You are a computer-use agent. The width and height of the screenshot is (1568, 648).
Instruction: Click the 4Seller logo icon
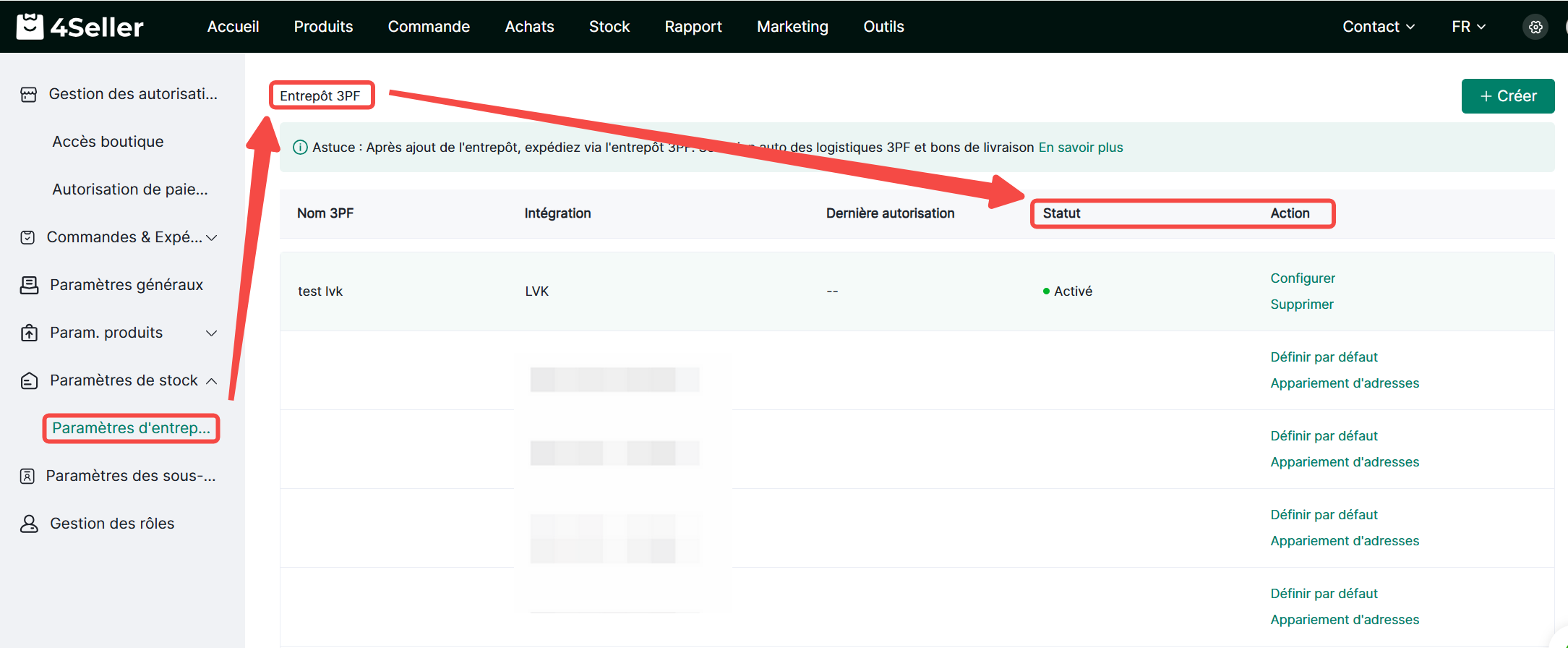click(x=30, y=27)
